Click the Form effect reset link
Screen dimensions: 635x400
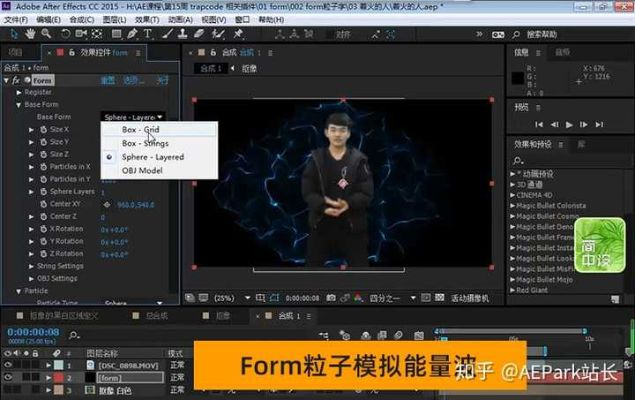point(107,80)
